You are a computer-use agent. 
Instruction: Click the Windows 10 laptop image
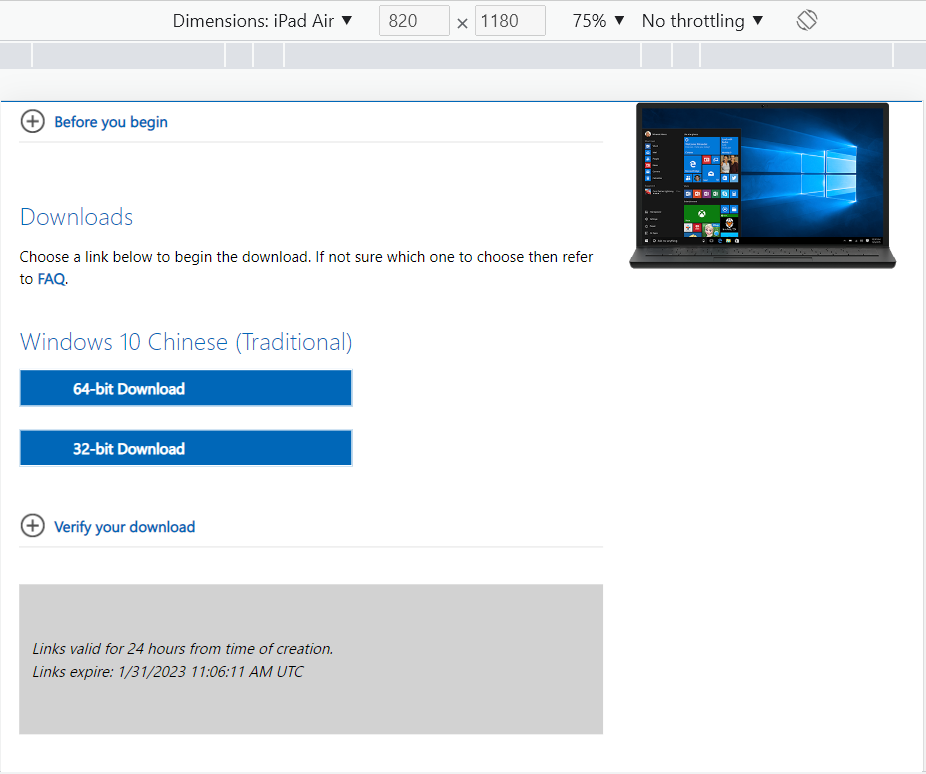tap(762, 185)
